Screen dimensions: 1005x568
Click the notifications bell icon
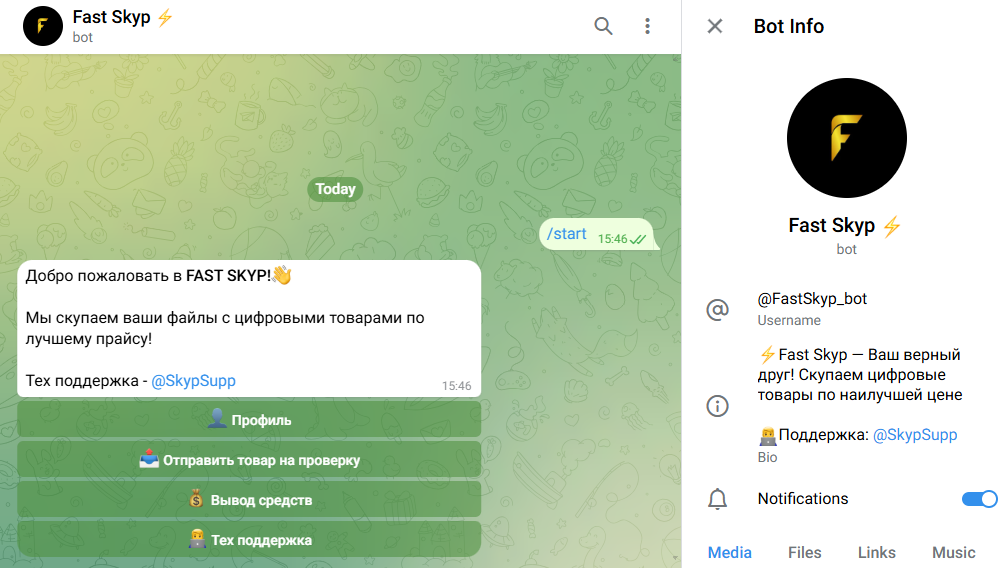[717, 499]
